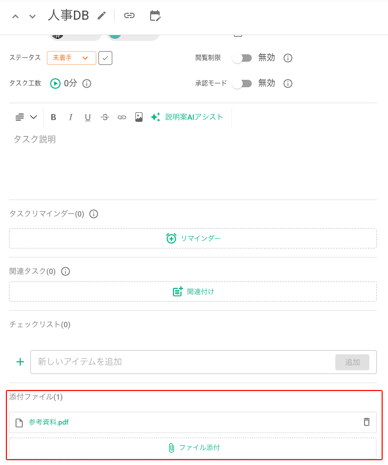The height and width of the screenshot is (465, 388).
Task: Check the complete checkbox beside status
Action: (105, 58)
